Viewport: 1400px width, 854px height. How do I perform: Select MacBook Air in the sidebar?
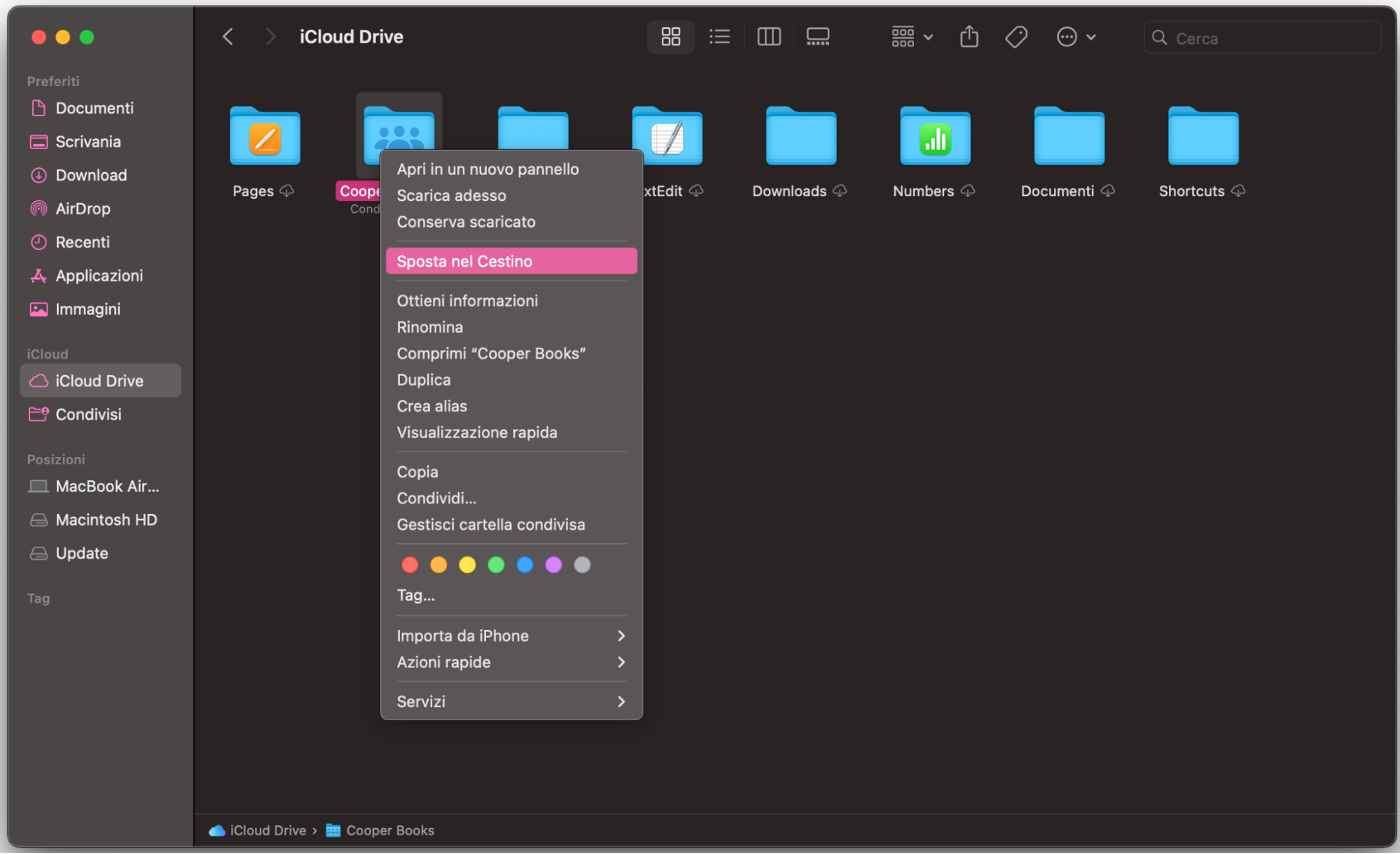point(101,486)
